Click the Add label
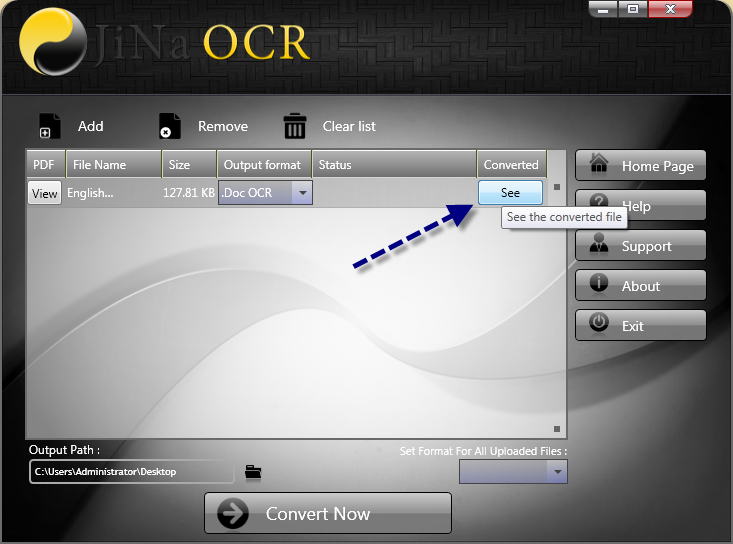733x544 pixels. pos(91,126)
